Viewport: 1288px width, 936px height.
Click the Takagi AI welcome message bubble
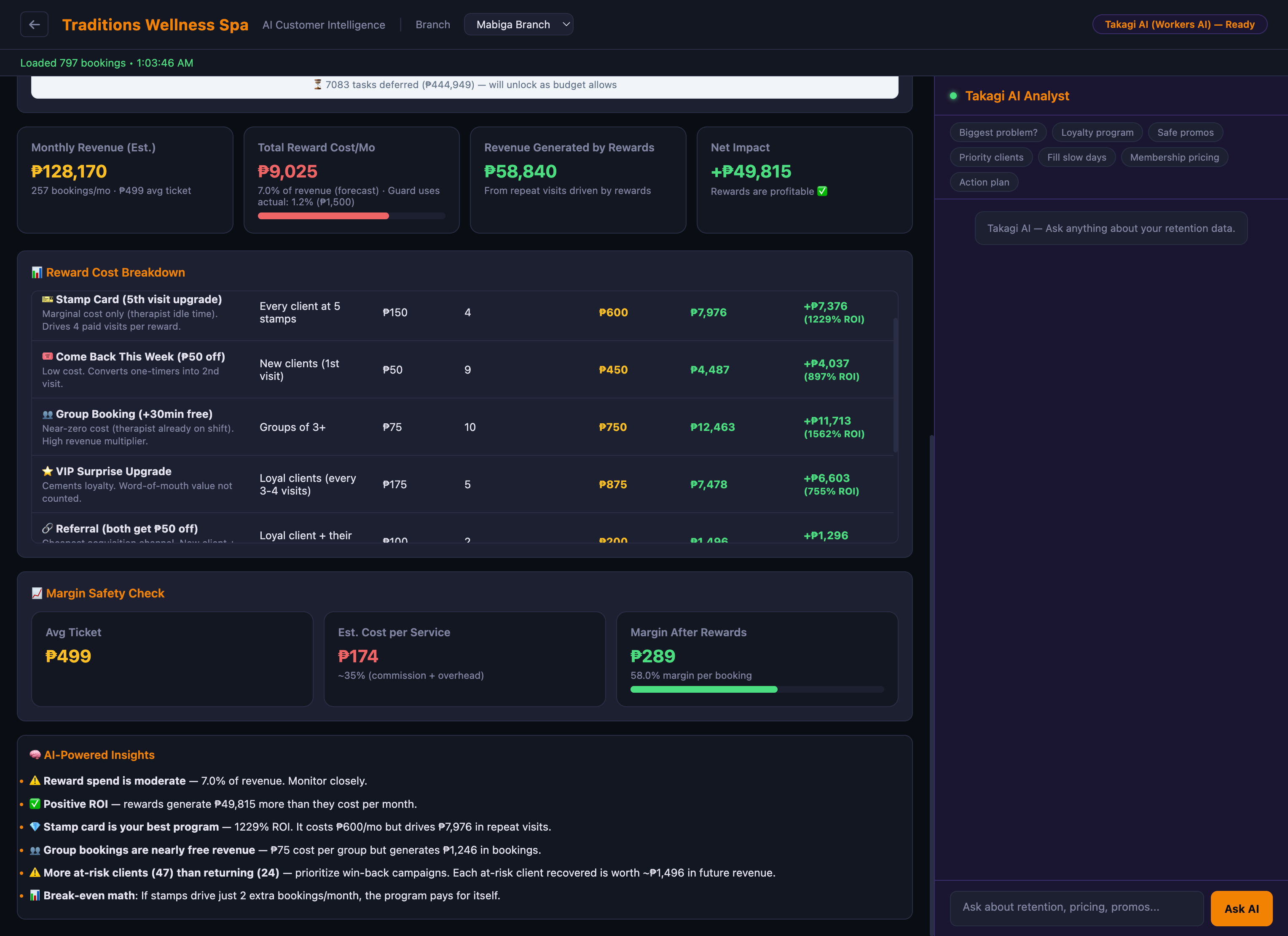pyautogui.click(x=1111, y=229)
